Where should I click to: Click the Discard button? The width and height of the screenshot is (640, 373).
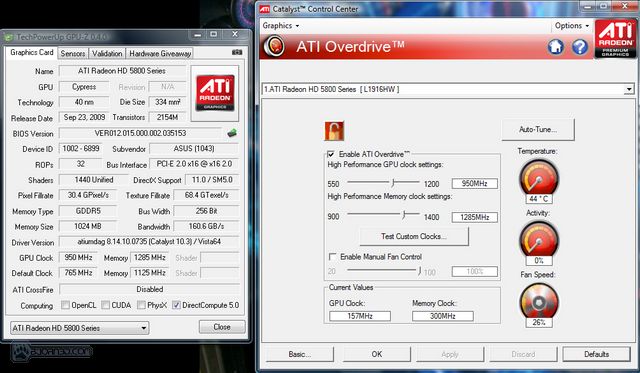pyautogui.click(x=523, y=354)
